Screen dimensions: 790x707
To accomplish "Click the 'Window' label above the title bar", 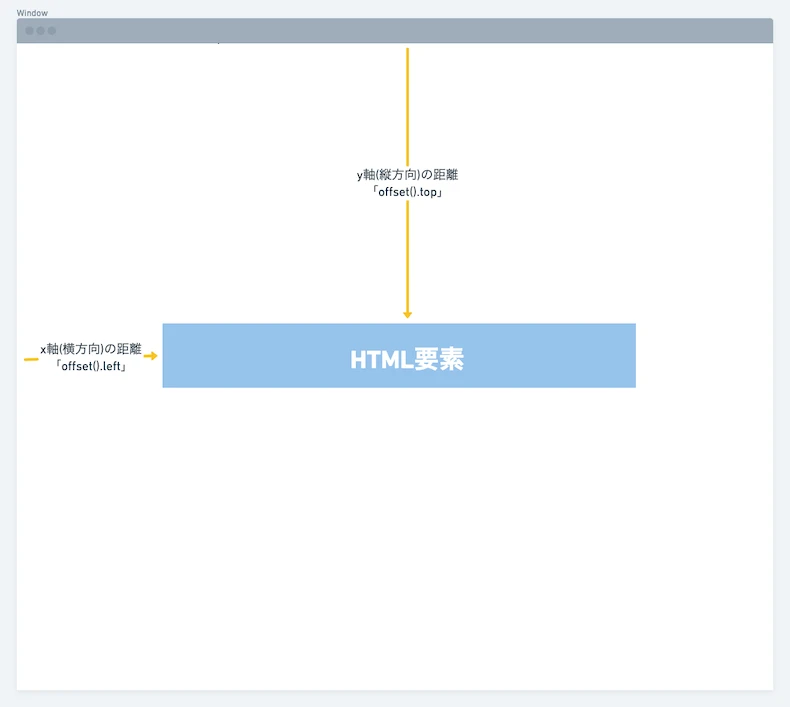I will point(32,13).
